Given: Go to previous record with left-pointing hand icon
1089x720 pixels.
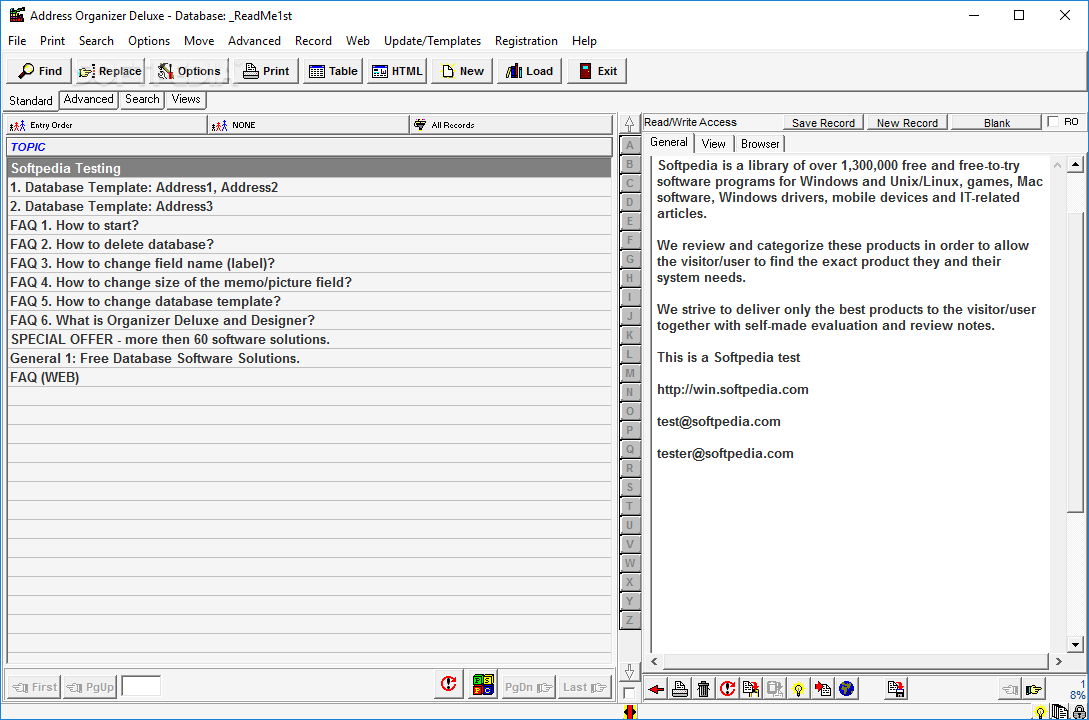Looking at the screenshot, I should pyautogui.click(x=1010, y=689).
